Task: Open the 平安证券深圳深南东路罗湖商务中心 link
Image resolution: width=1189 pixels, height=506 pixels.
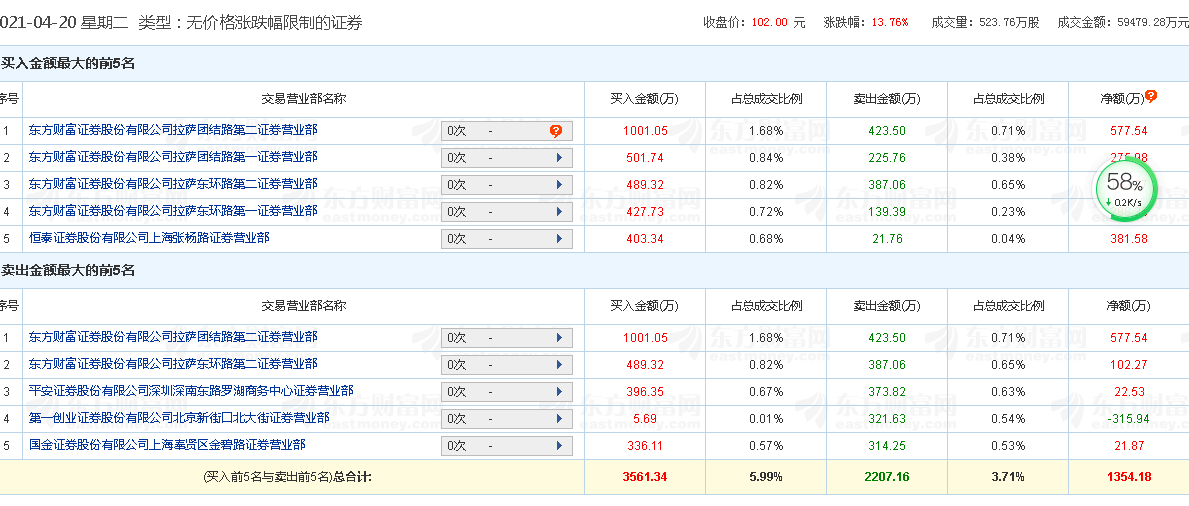Action: coord(191,391)
